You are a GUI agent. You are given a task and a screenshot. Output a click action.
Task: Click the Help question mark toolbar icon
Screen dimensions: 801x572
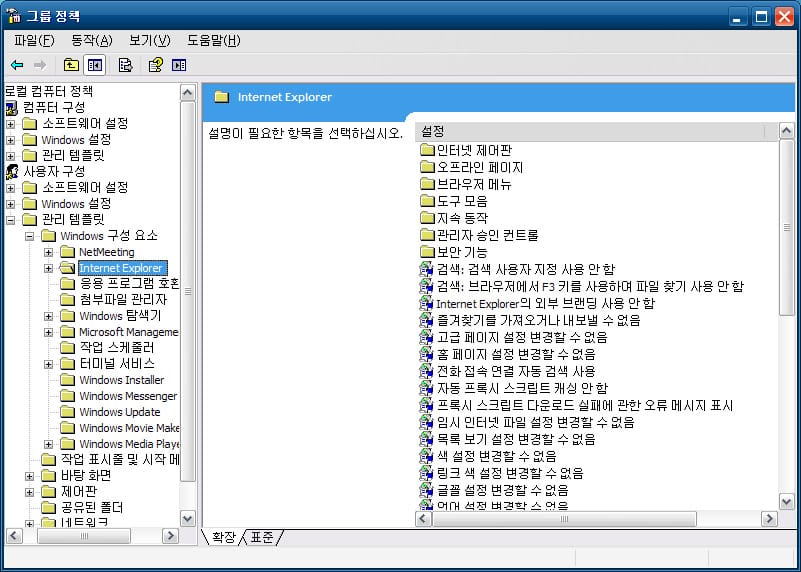click(x=155, y=66)
